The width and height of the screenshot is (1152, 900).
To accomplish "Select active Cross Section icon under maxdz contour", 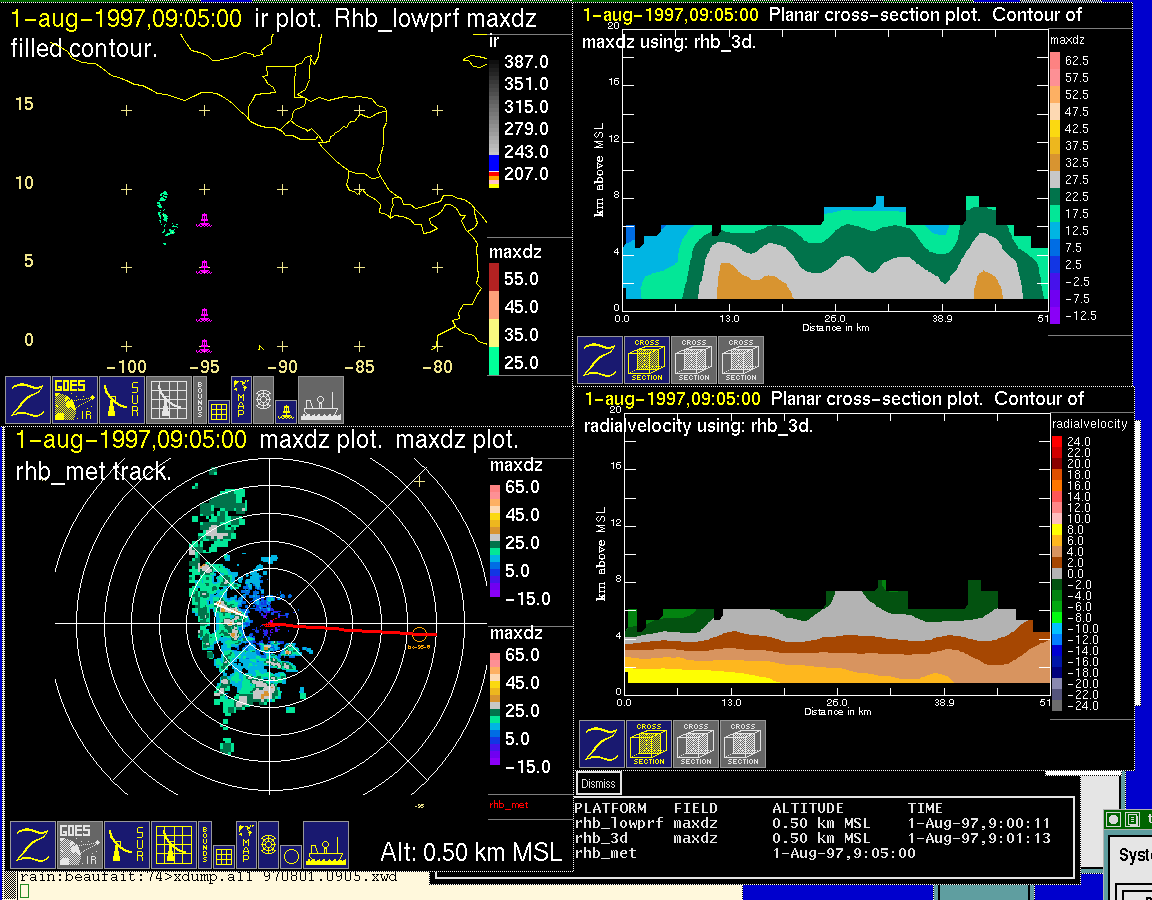I will click(647, 360).
